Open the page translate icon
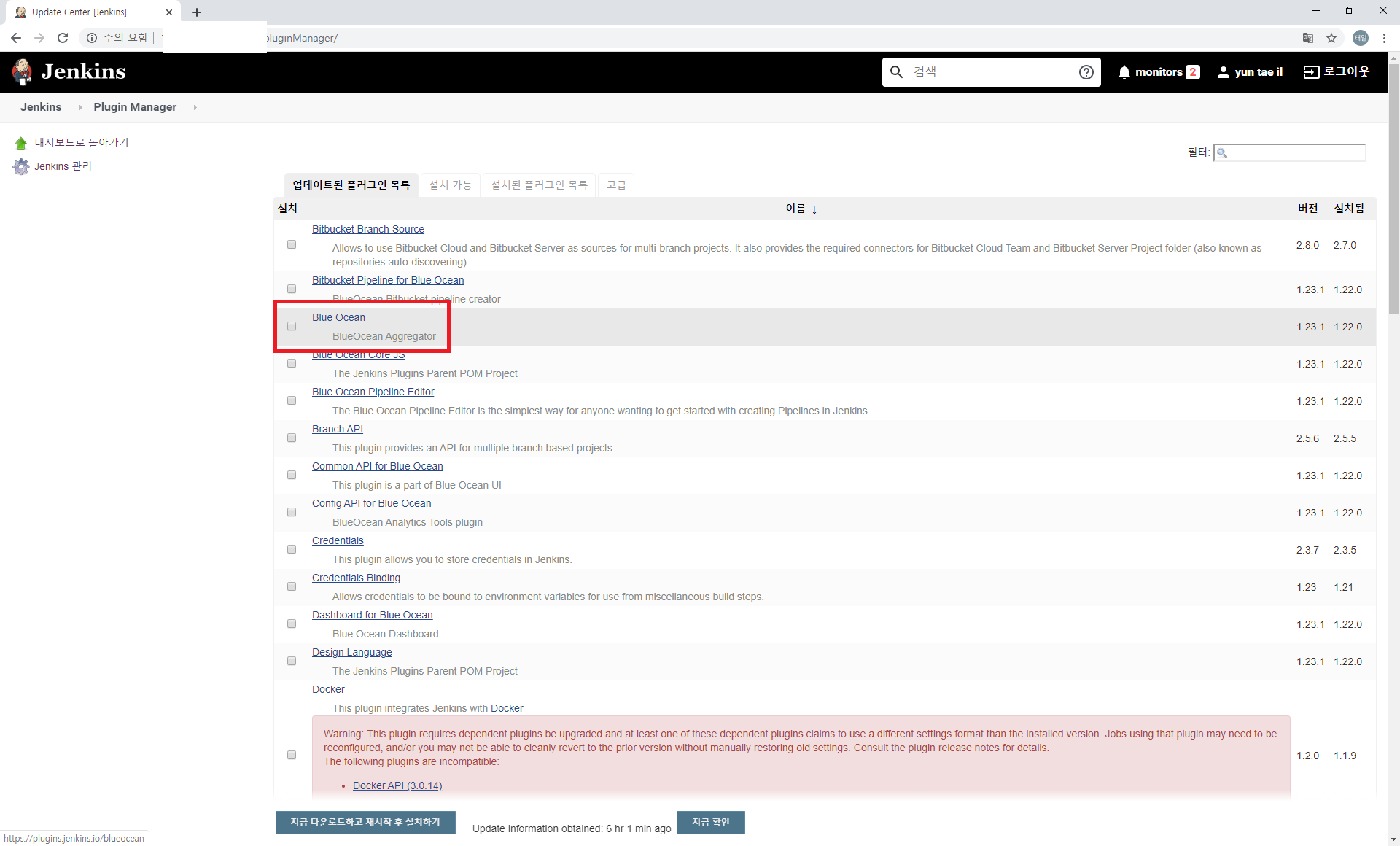1400x846 pixels. tap(1308, 38)
